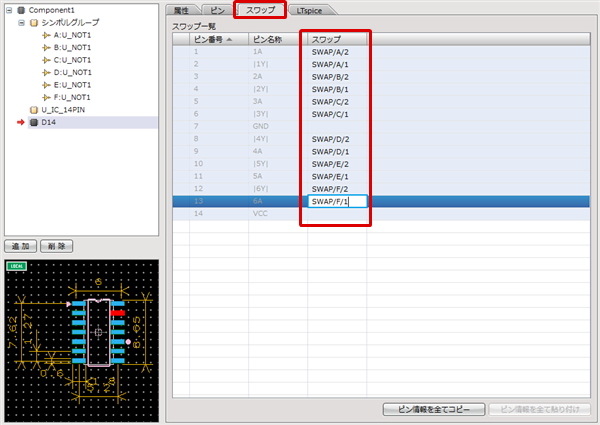Screen dimensions: 600x425
Task: Select U_IC_14PIN in the tree
Action: [63, 110]
